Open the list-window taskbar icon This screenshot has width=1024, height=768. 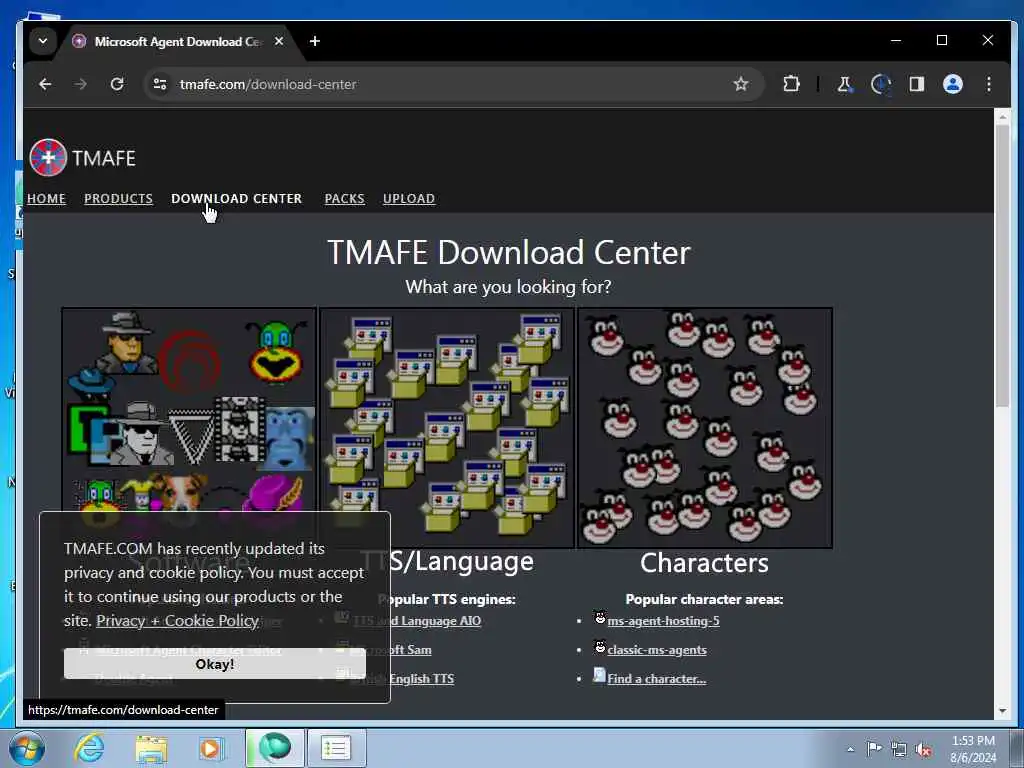336,748
